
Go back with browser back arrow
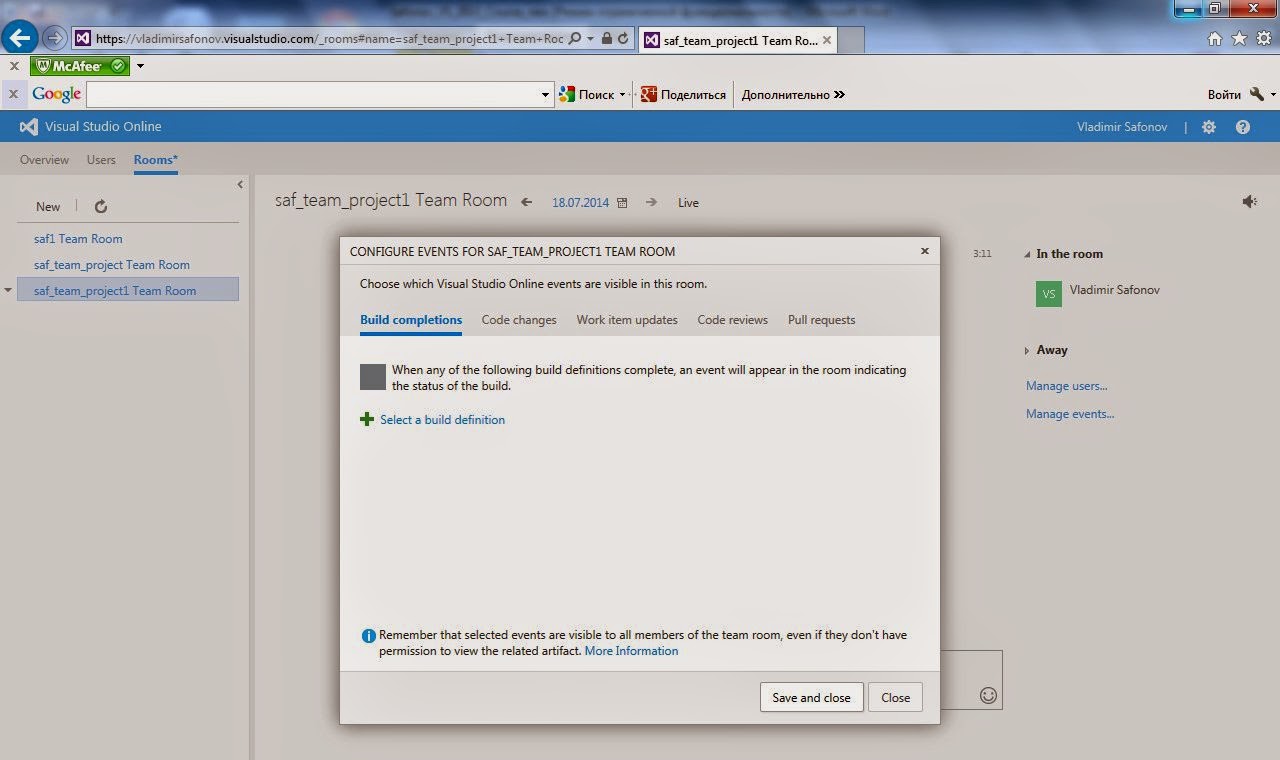click(x=21, y=38)
